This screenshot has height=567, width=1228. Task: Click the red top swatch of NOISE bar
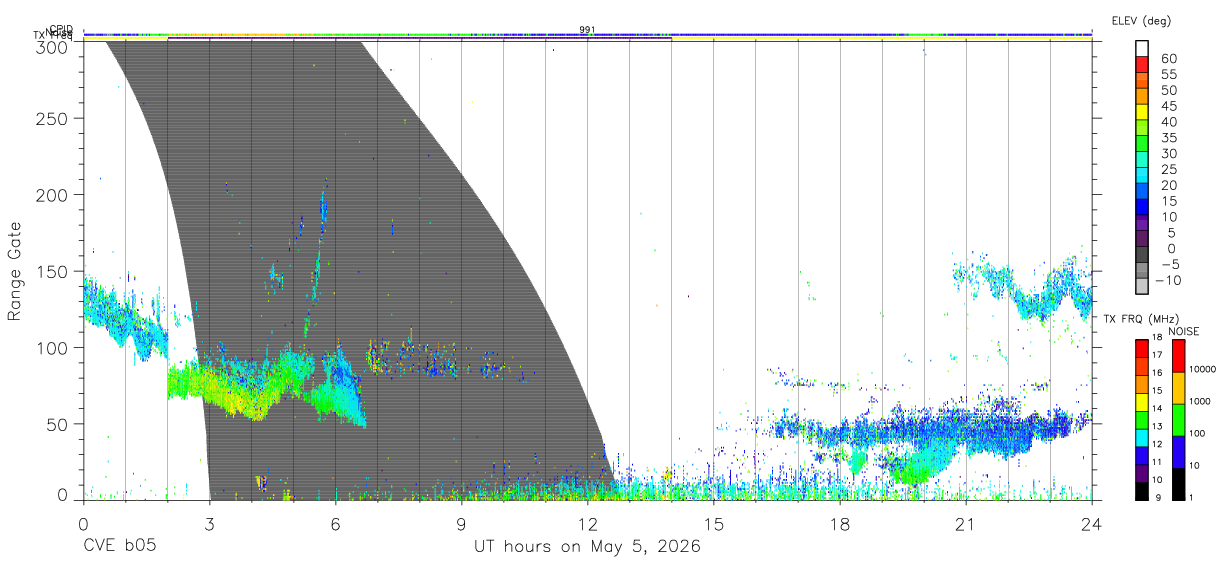(1179, 356)
